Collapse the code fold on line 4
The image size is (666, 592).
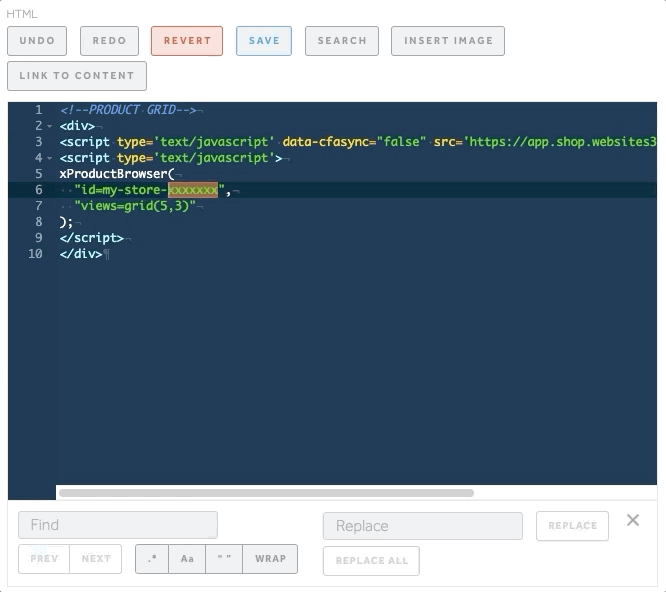[50, 158]
